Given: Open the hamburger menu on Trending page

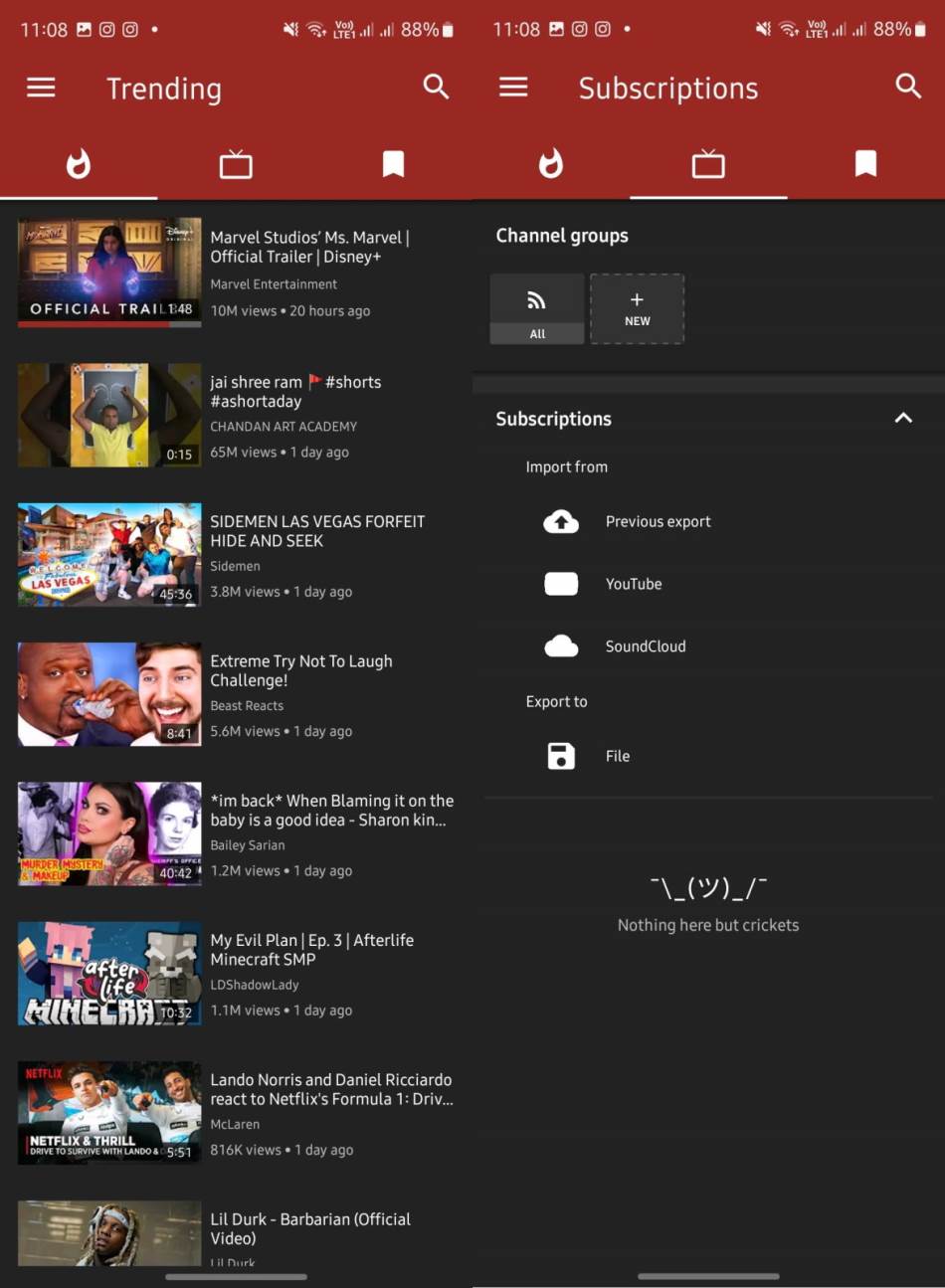Looking at the screenshot, I should (x=40, y=88).
